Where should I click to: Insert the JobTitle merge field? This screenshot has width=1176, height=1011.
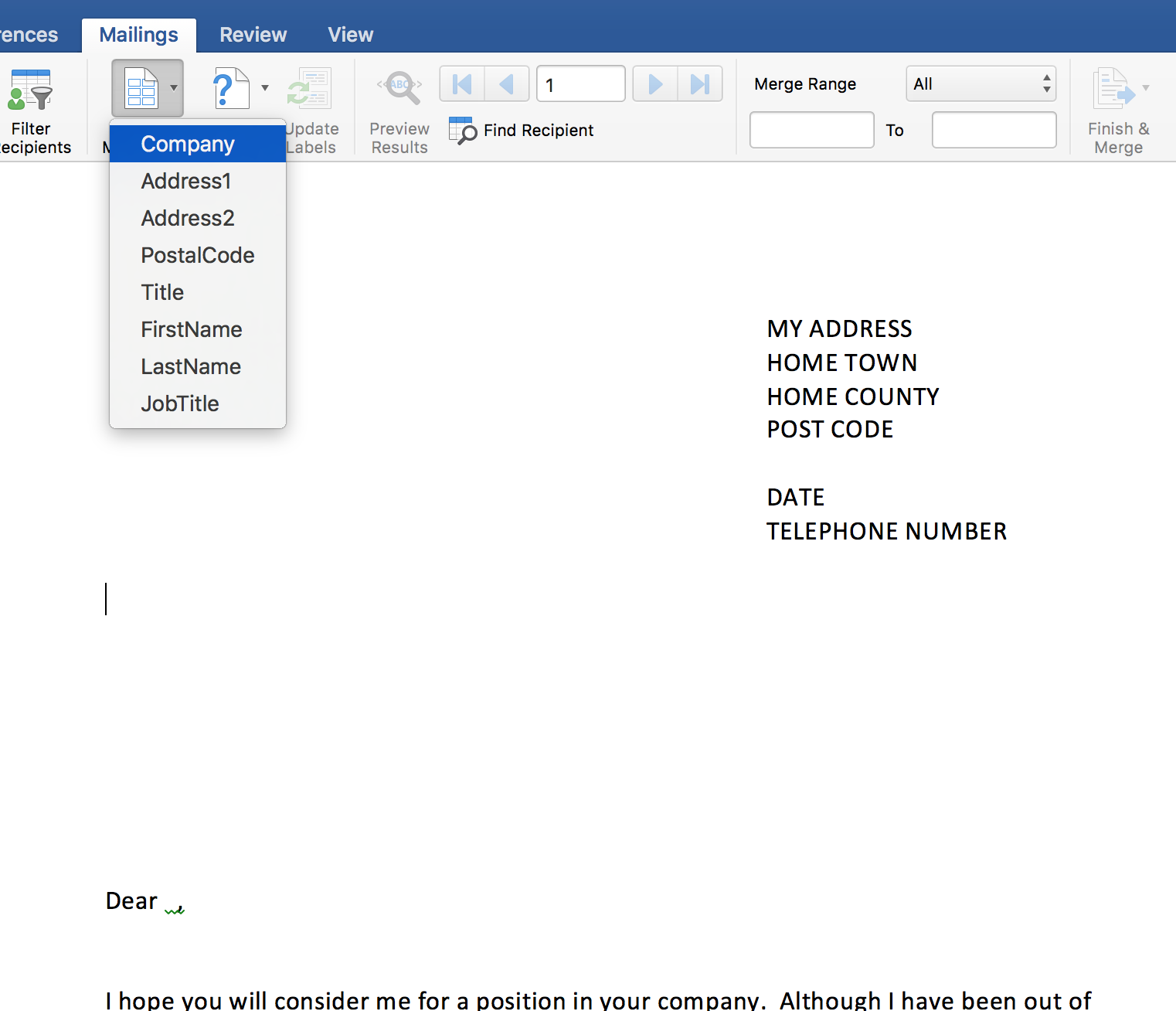[x=180, y=403]
